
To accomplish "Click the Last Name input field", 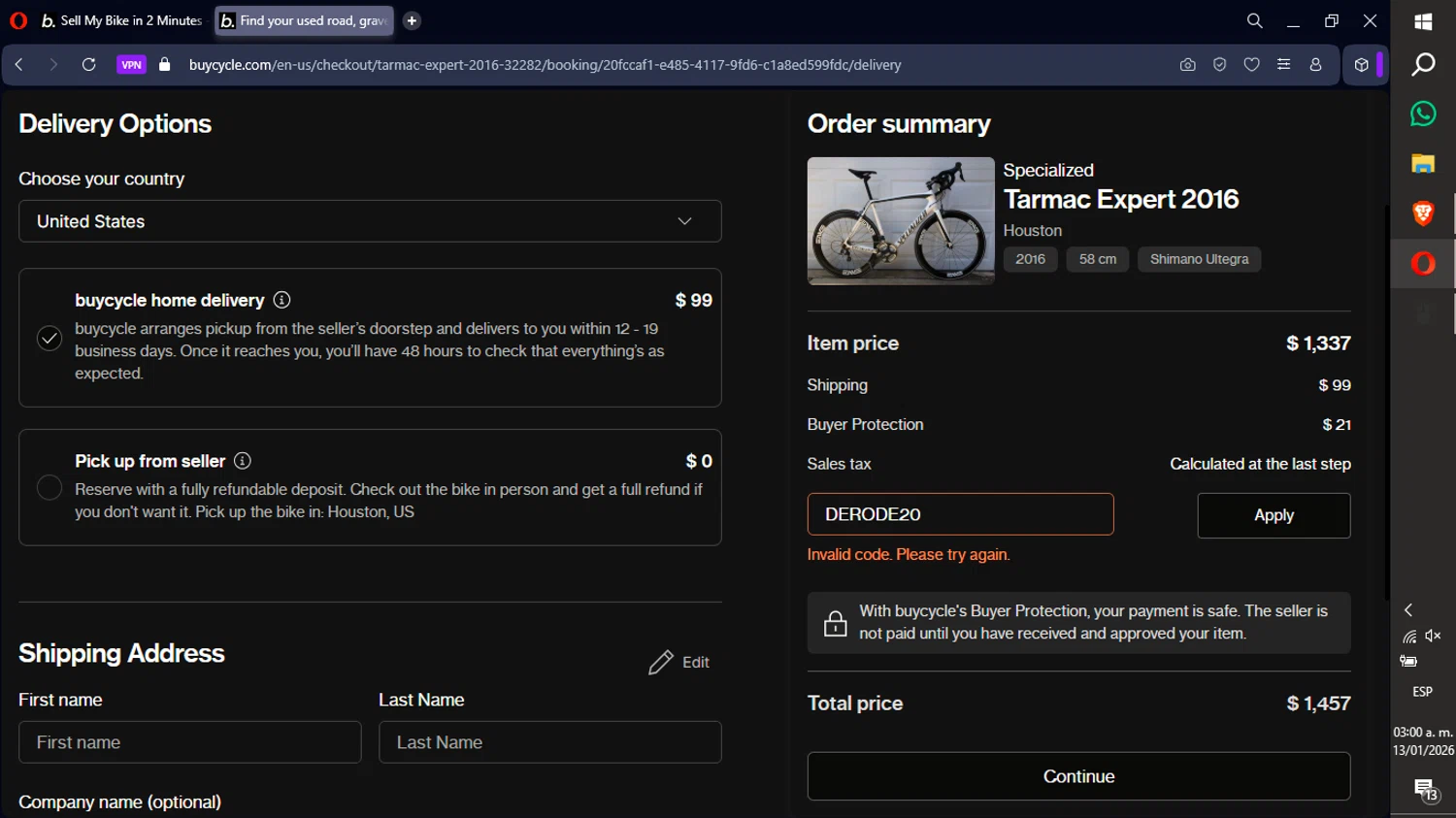I will point(550,742).
